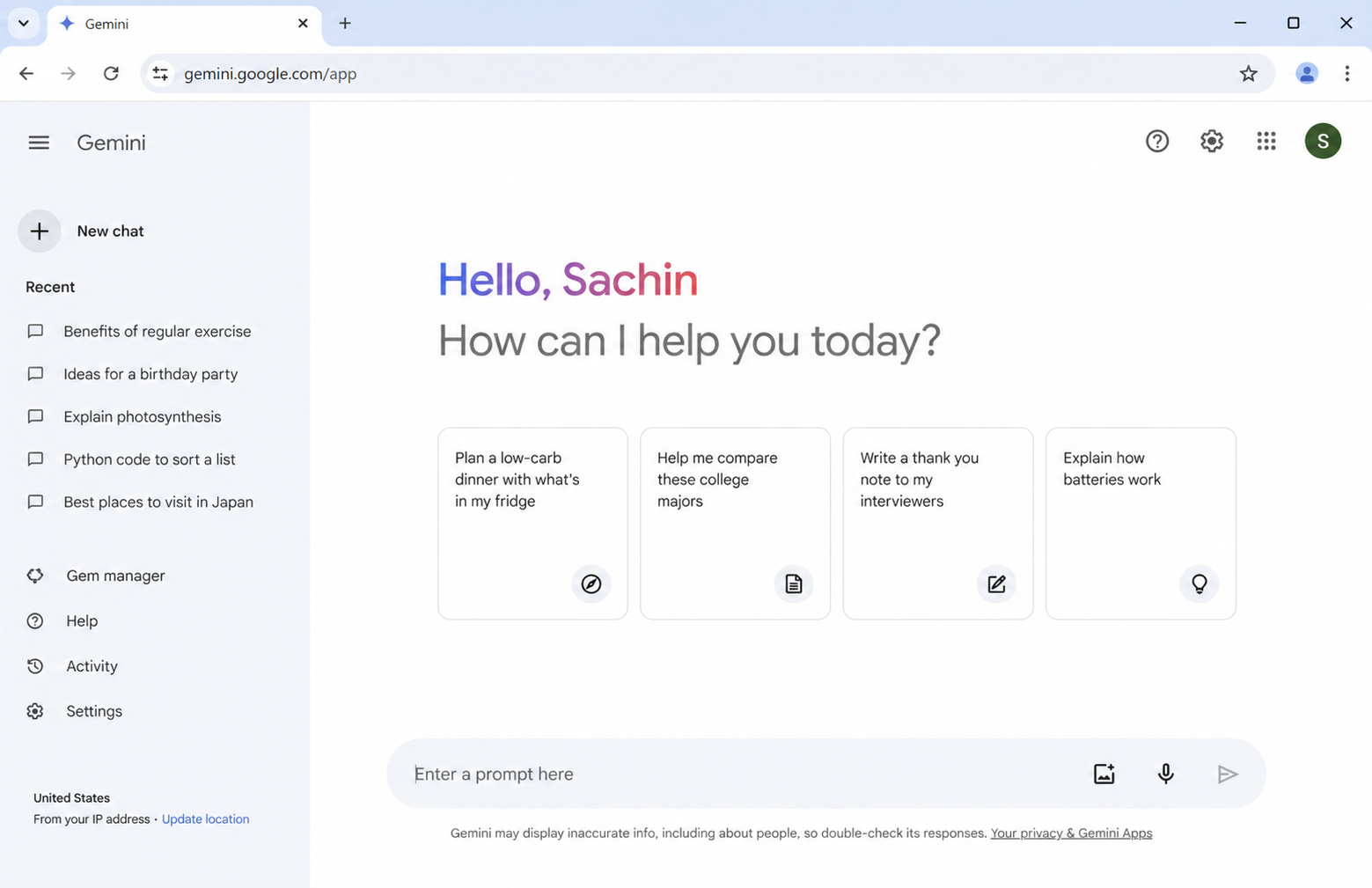Click the lightbulb icon on batteries card
Image resolution: width=1372 pixels, height=888 pixels.
(1200, 583)
